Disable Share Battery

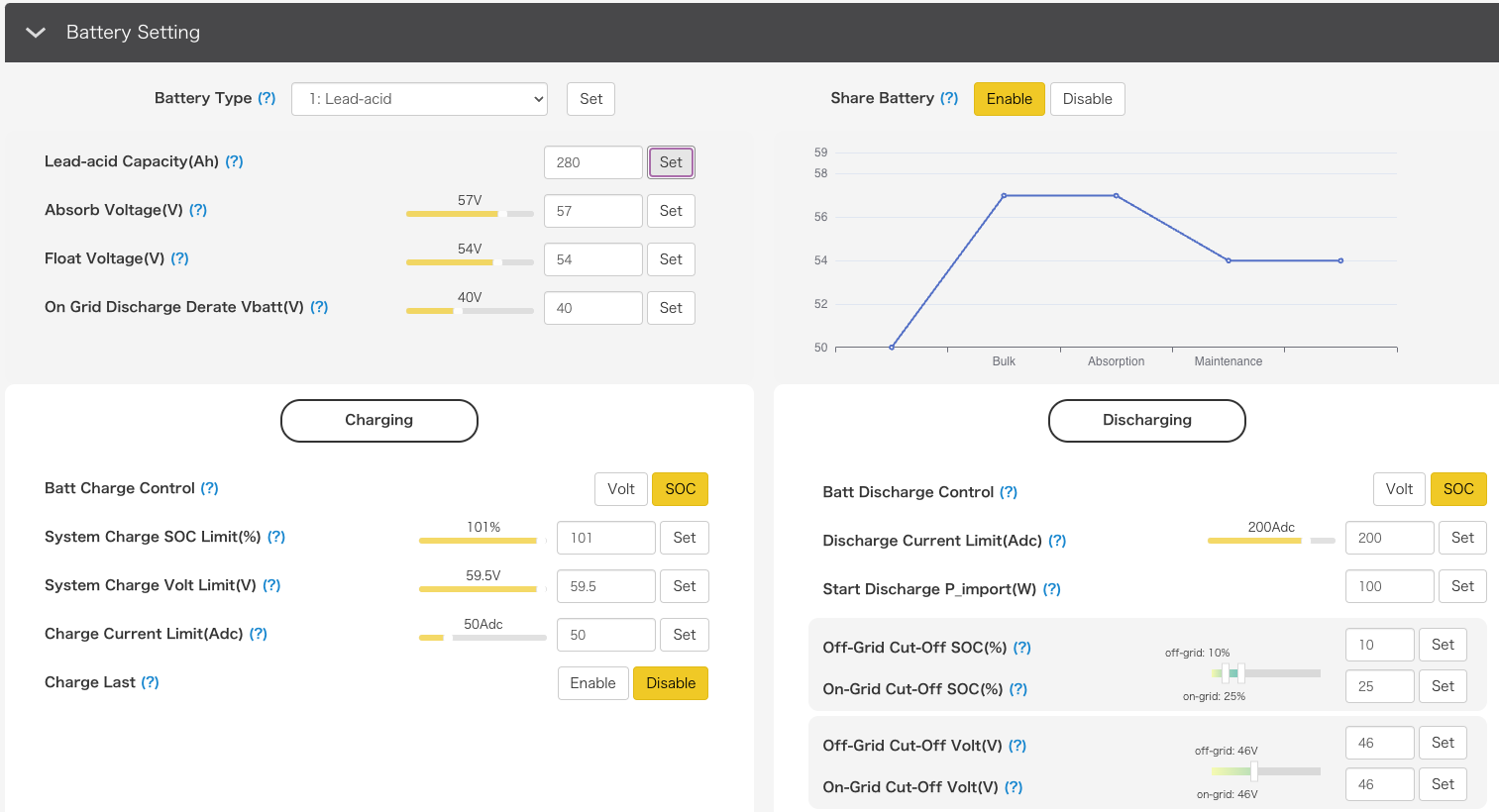click(1087, 99)
